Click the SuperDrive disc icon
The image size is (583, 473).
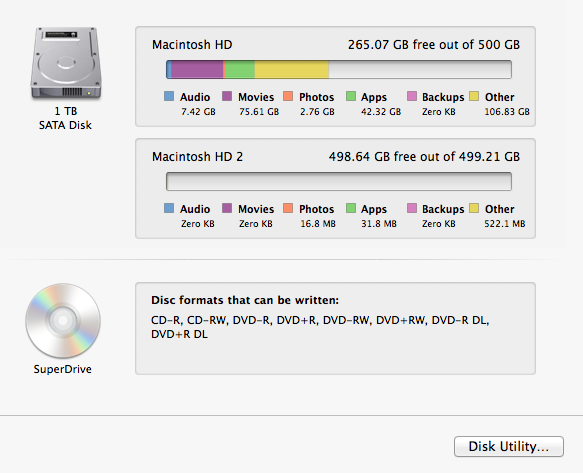click(63, 321)
